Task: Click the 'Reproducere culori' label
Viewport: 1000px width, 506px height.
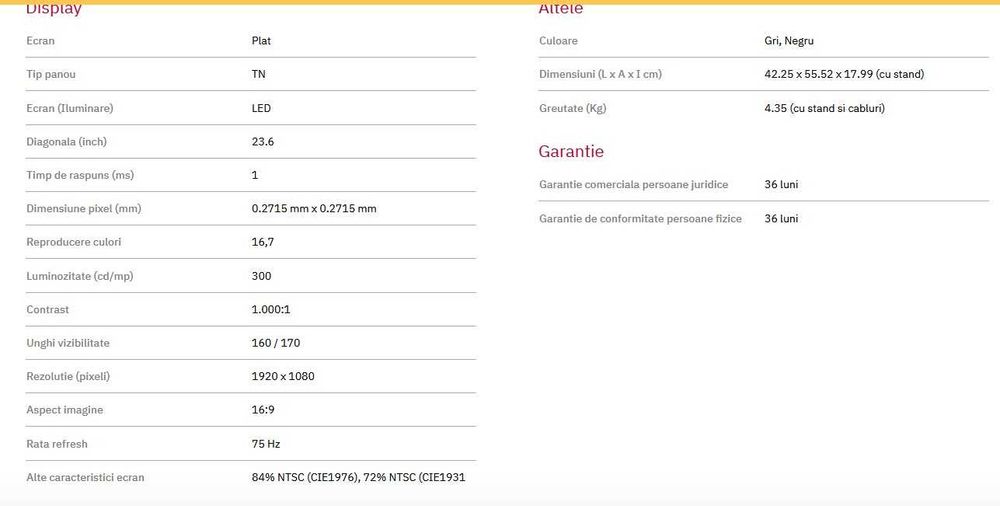Action: 73,242
